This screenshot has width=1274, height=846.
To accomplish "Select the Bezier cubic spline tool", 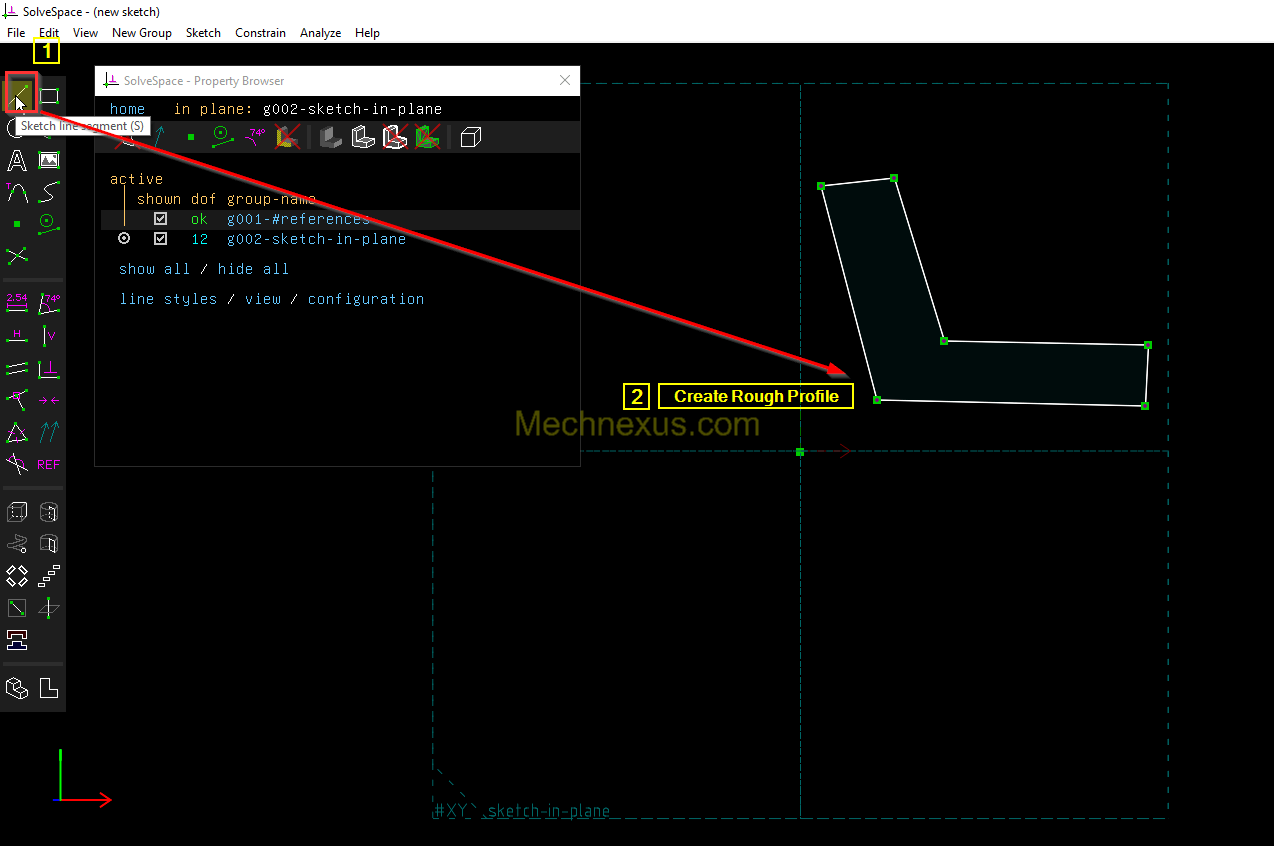I will (x=49, y=191).
